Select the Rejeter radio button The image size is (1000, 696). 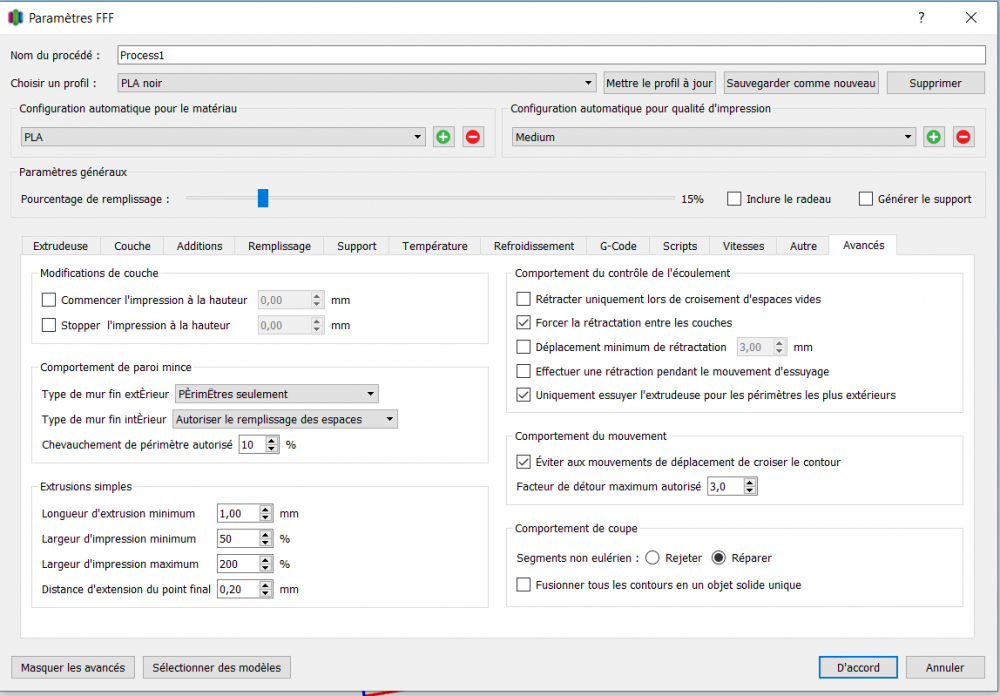click(x=652, y=558)
